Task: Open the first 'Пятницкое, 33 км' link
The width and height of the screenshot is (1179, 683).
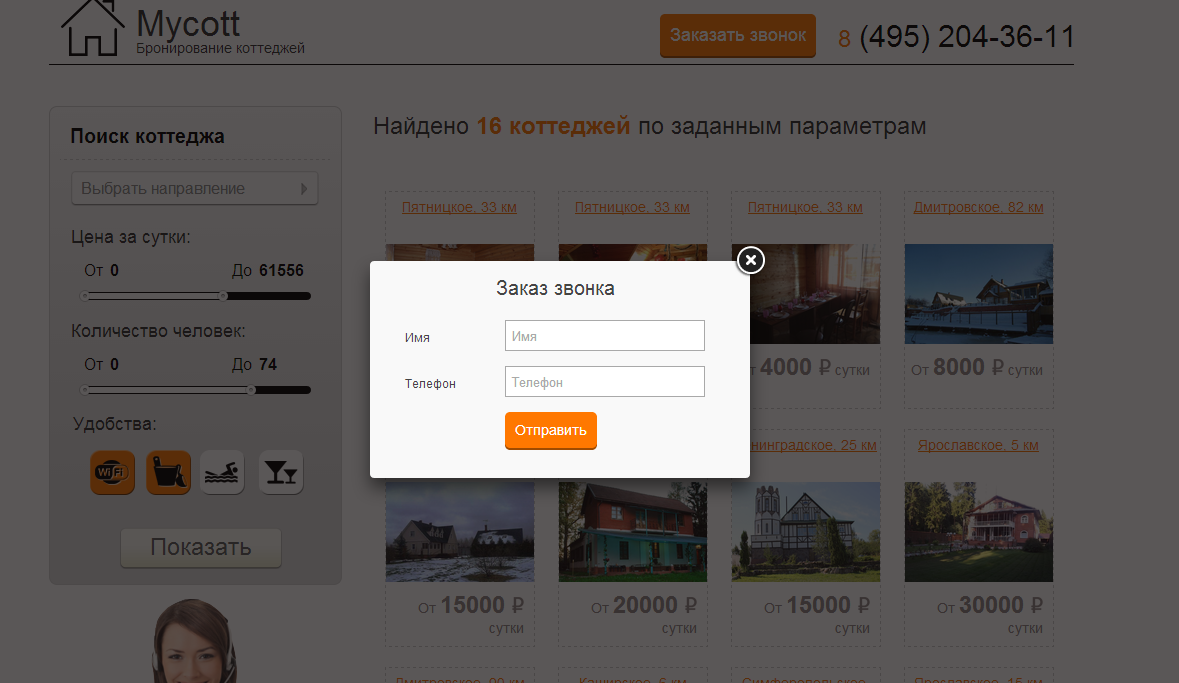Action: (459, 207)
